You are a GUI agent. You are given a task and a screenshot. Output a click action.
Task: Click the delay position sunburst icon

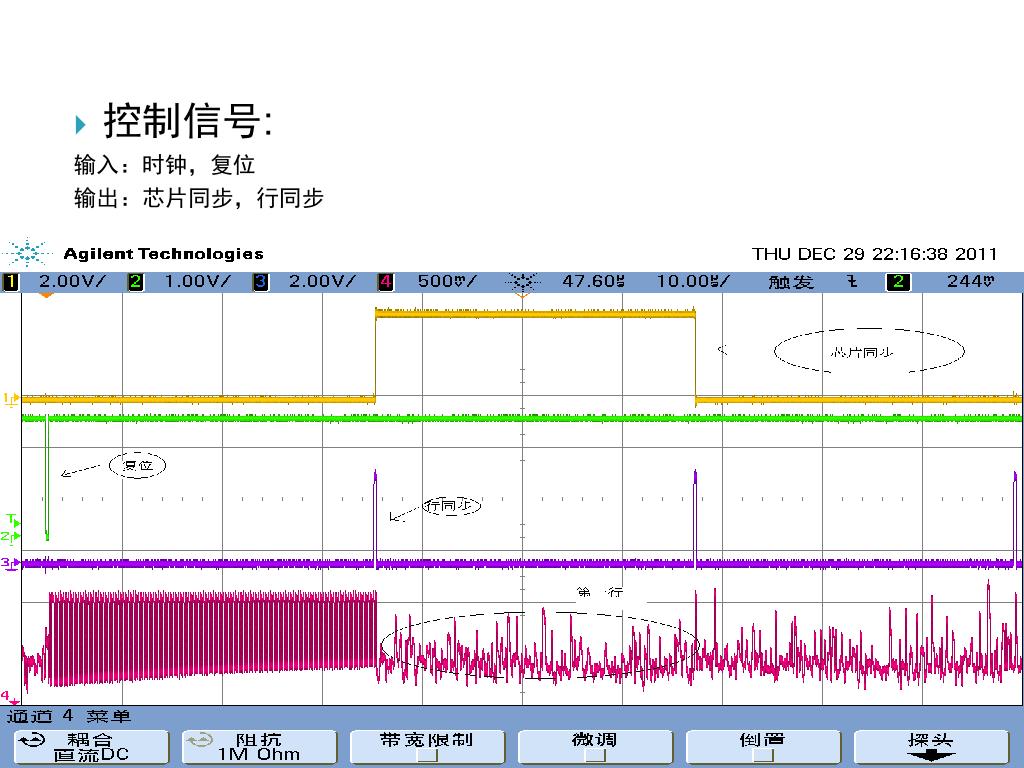coord(522,282)
